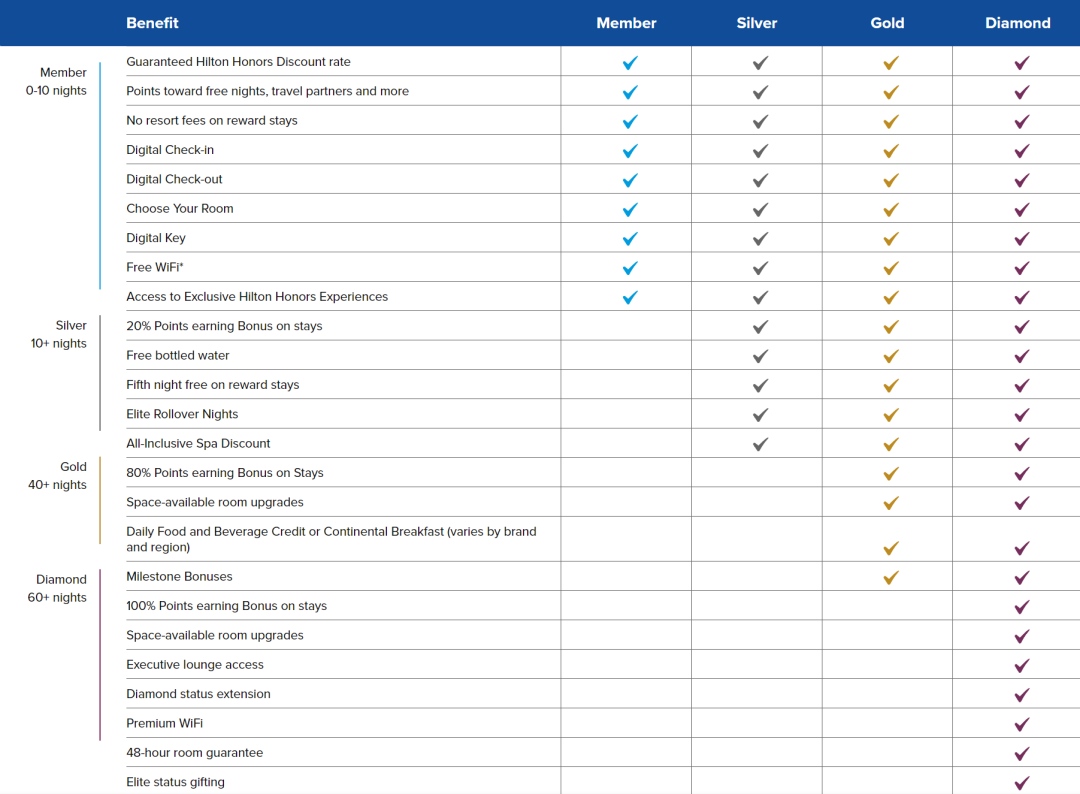The width and height of the screenshot is (1080, 794).
Task: Click the Diamond column header
Action: coord(1018,23)
